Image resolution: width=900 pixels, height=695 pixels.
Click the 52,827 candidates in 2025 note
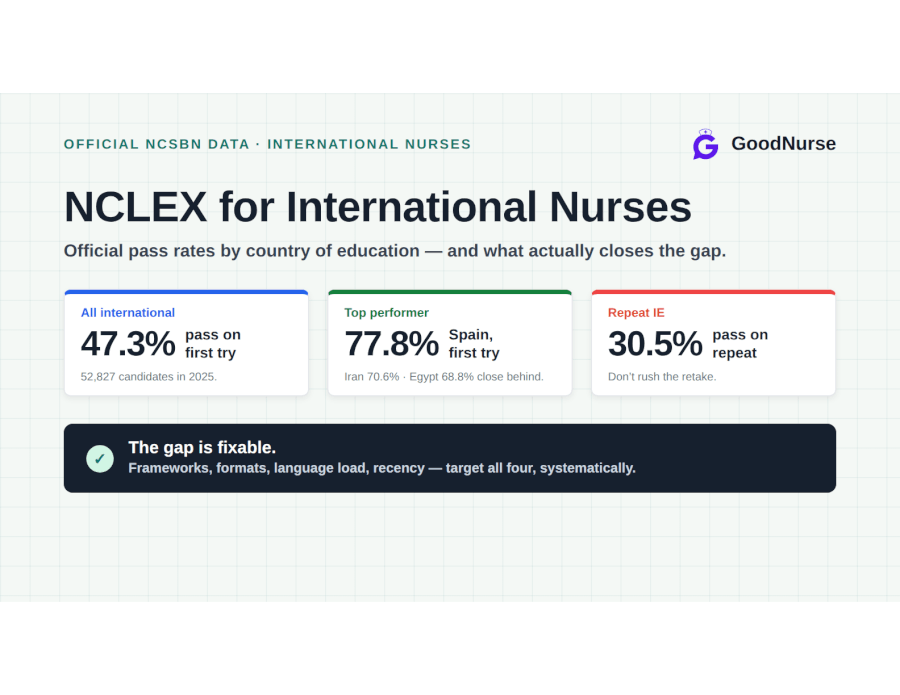(x=149, y=376)
